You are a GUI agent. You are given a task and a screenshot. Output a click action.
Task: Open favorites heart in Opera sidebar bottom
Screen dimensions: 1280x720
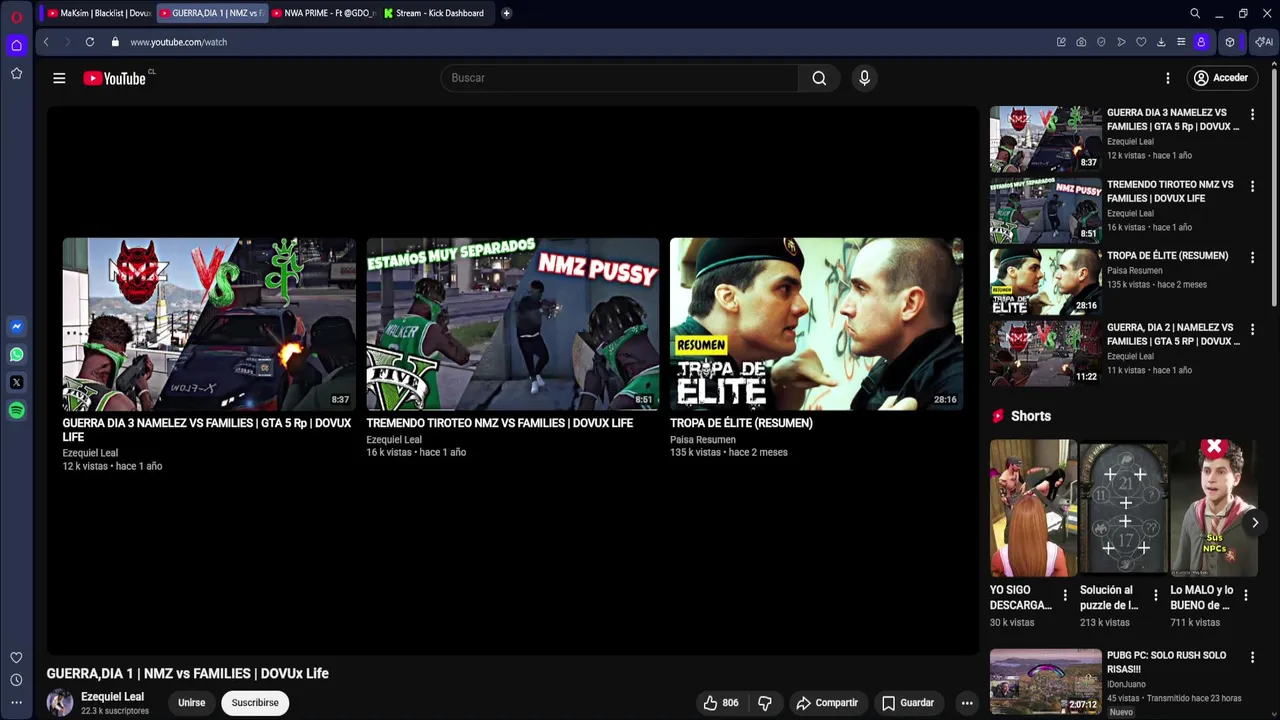16,657
